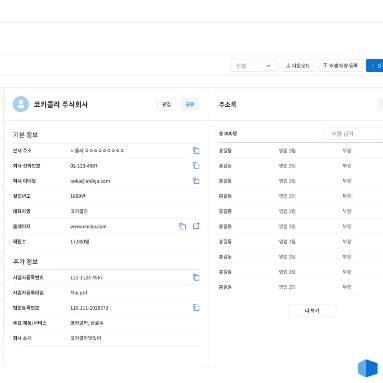
Task: Select the 추가 정보 section heading
Action: click(x=25, y=262)
